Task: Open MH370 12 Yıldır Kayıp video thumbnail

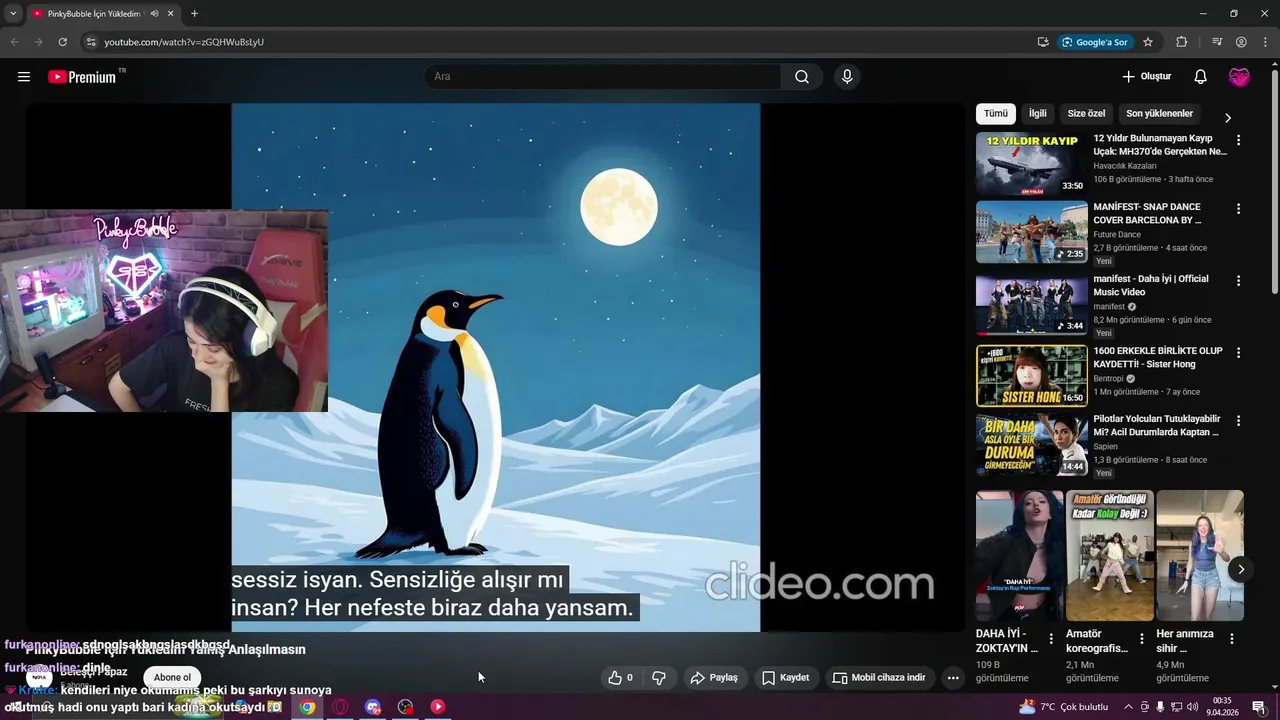Action: coord(1031,163)
